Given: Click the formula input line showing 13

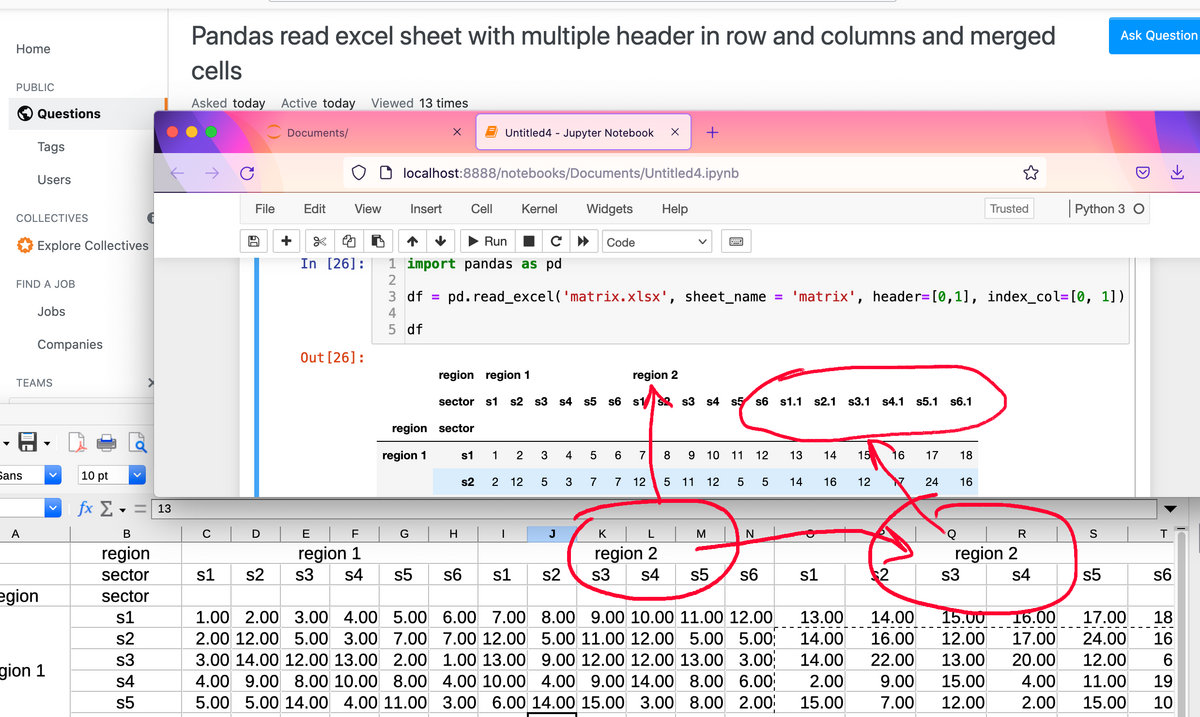Looking at the screenshot, I should point(655,509).
